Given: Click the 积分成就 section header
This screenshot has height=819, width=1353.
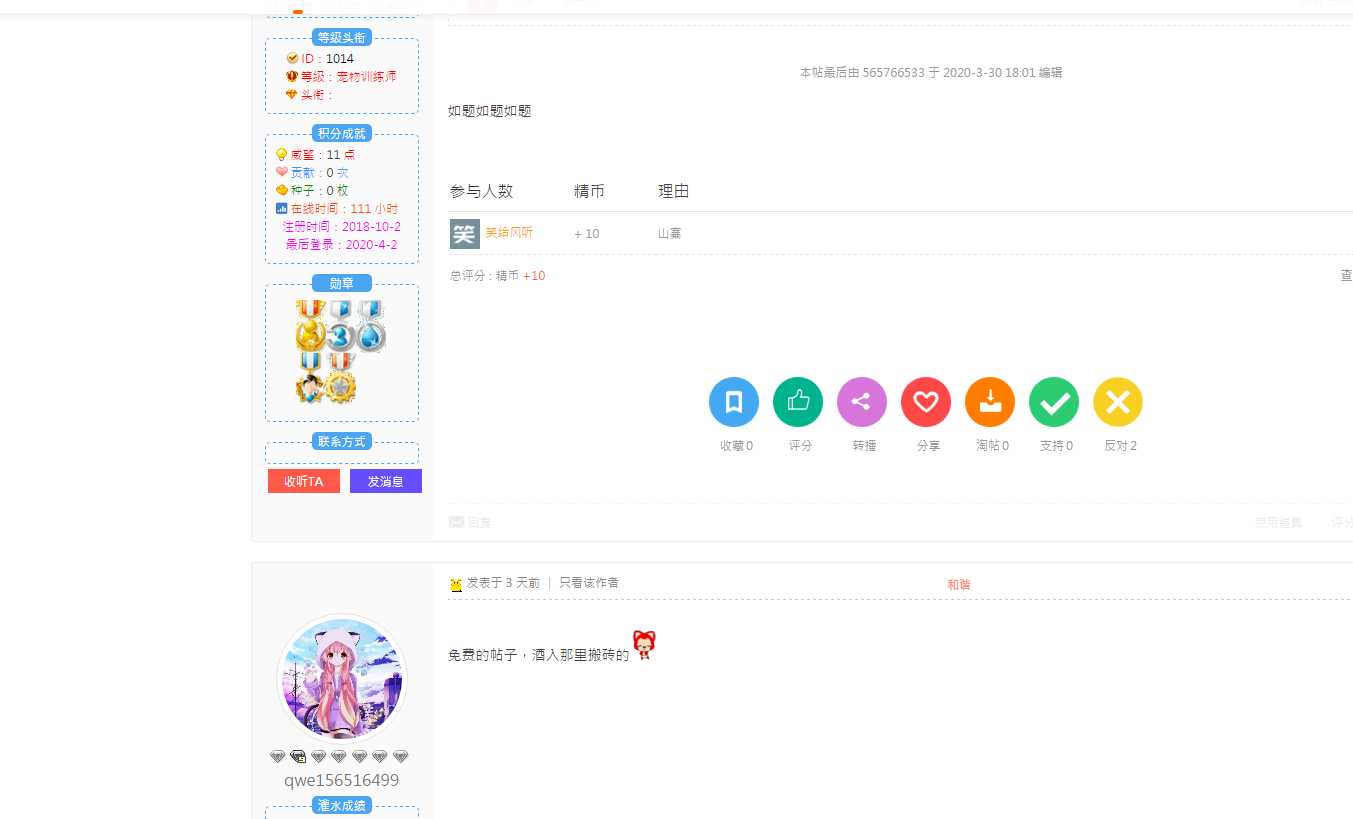Looking at the screenshot, I should [x=342, y=133].
